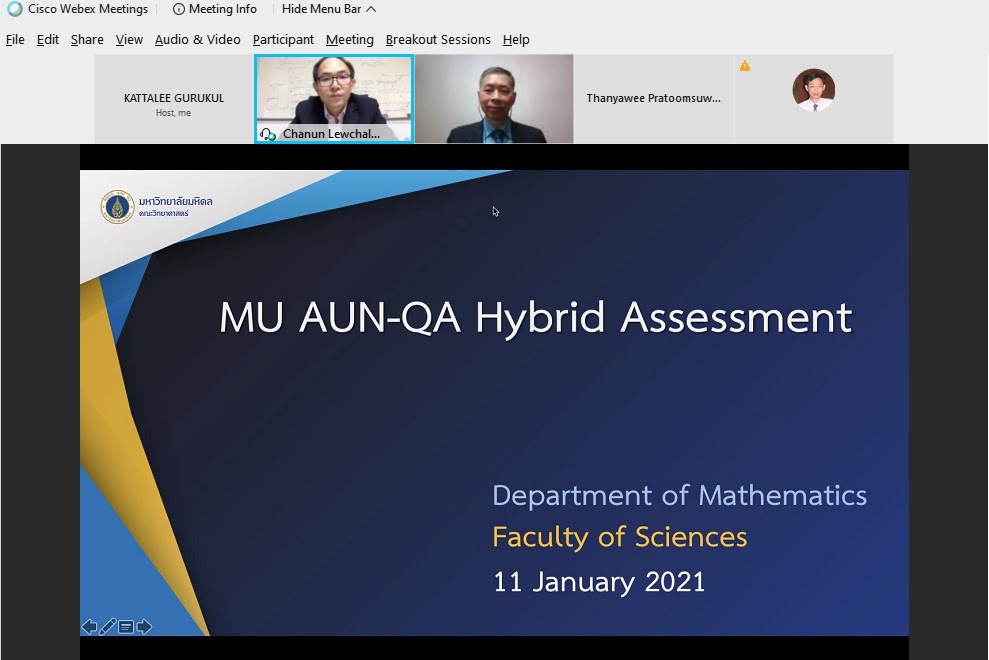This screenshot has width=989, height=660.
Task: Click the participant's round profile photo avatar
Action: point(813,90)
